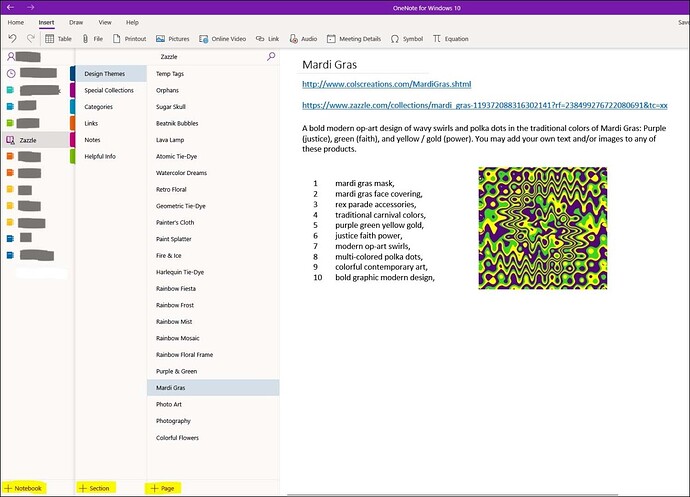Select the Design Themes section

(111, 74)
